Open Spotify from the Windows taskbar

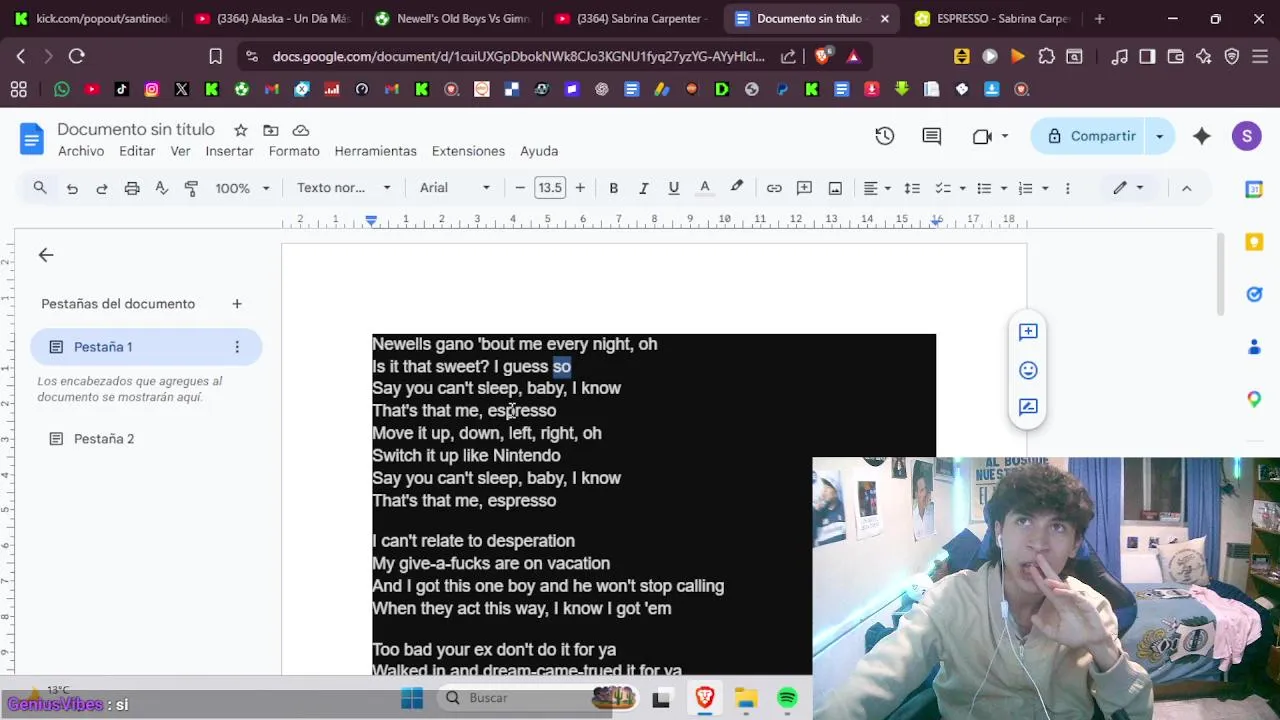point(787,698)
